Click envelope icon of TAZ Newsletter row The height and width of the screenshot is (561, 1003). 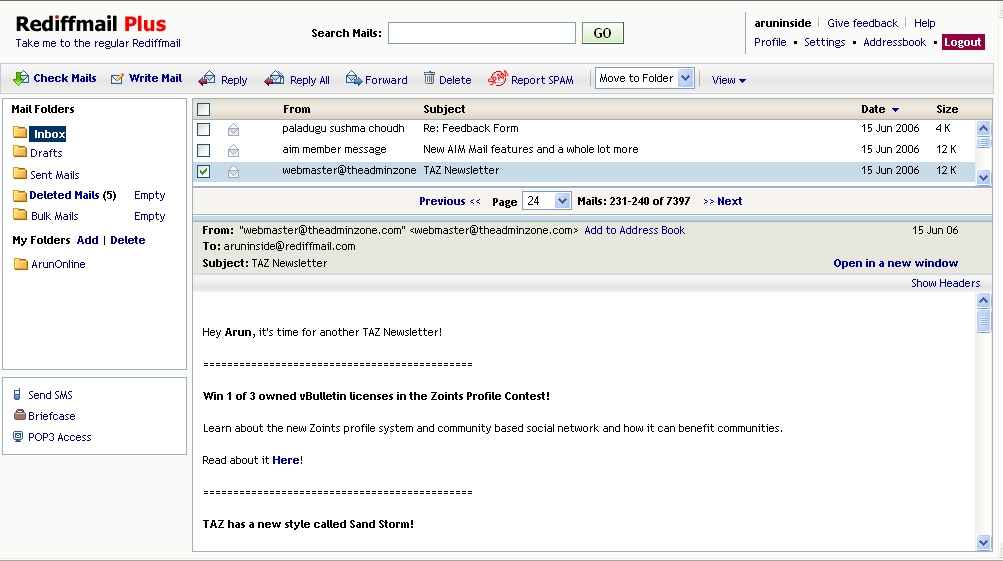(233, 171)
